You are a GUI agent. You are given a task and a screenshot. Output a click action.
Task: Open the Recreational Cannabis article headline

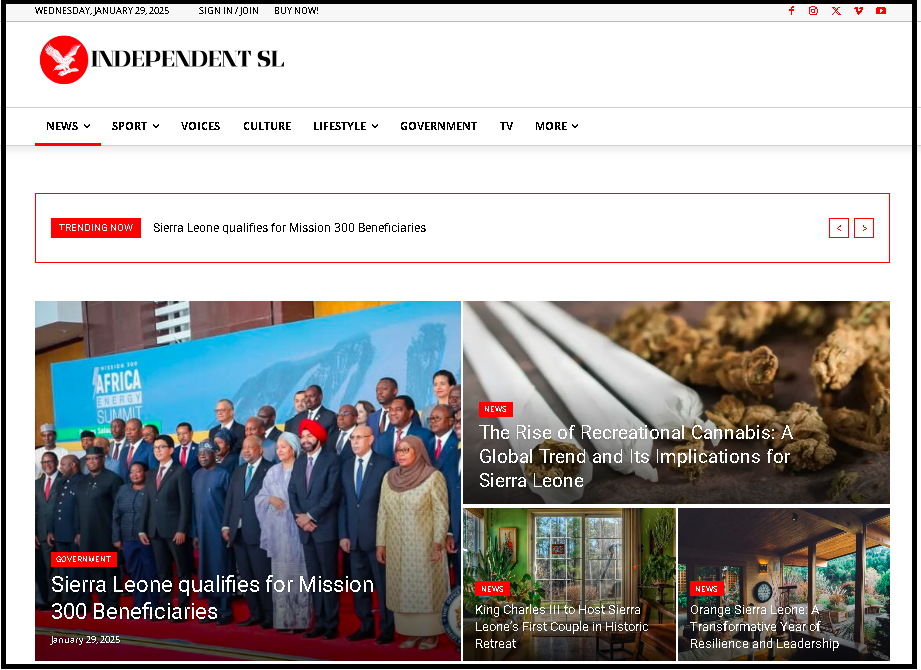636,456
